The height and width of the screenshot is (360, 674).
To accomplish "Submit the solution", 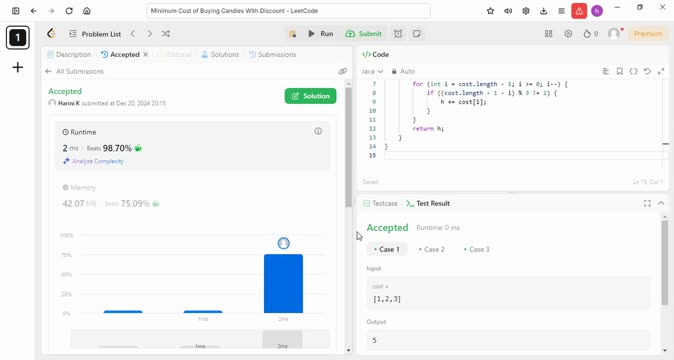I will (x=364, y=34).
